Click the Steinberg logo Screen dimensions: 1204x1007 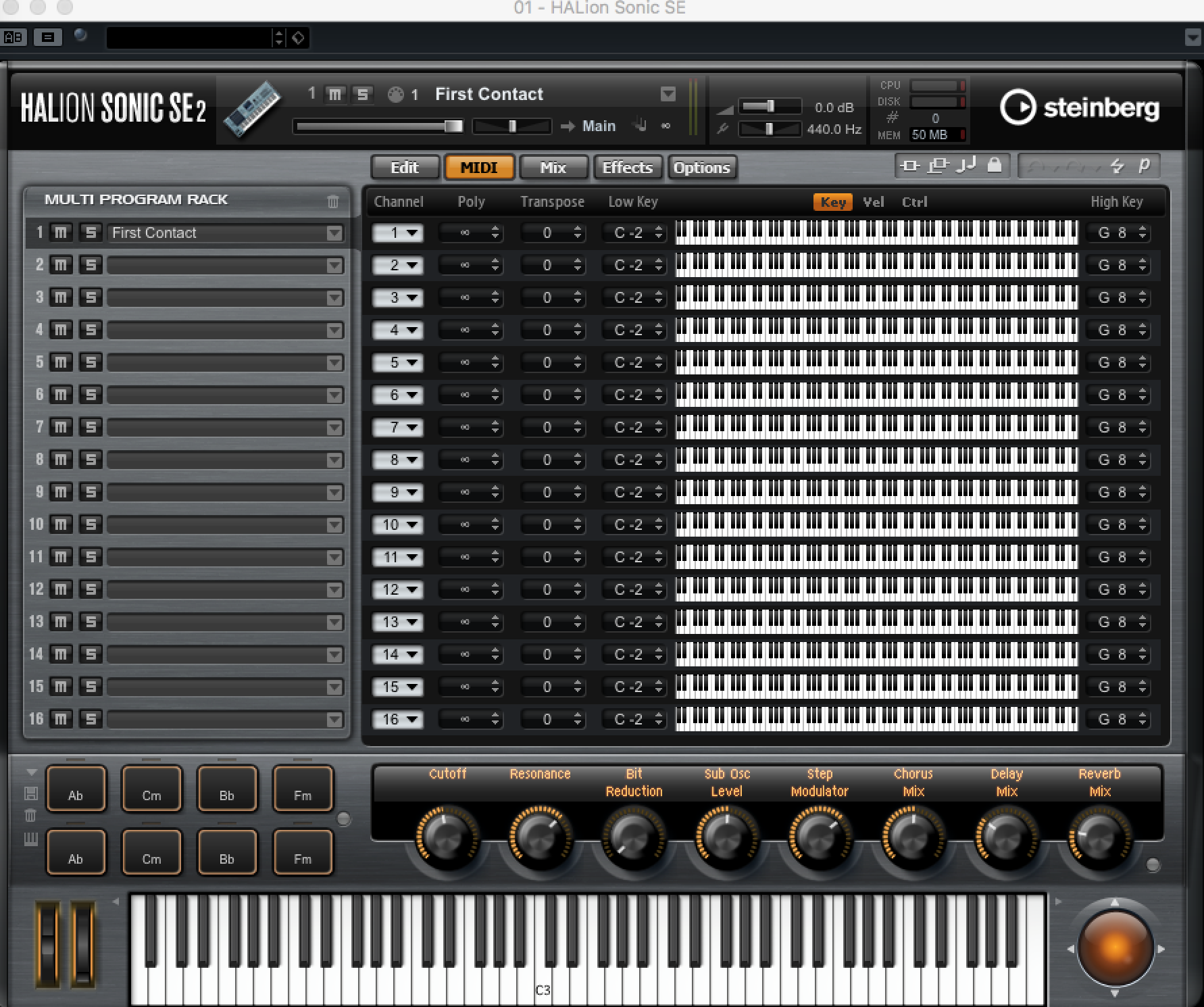pos(1079,107)
